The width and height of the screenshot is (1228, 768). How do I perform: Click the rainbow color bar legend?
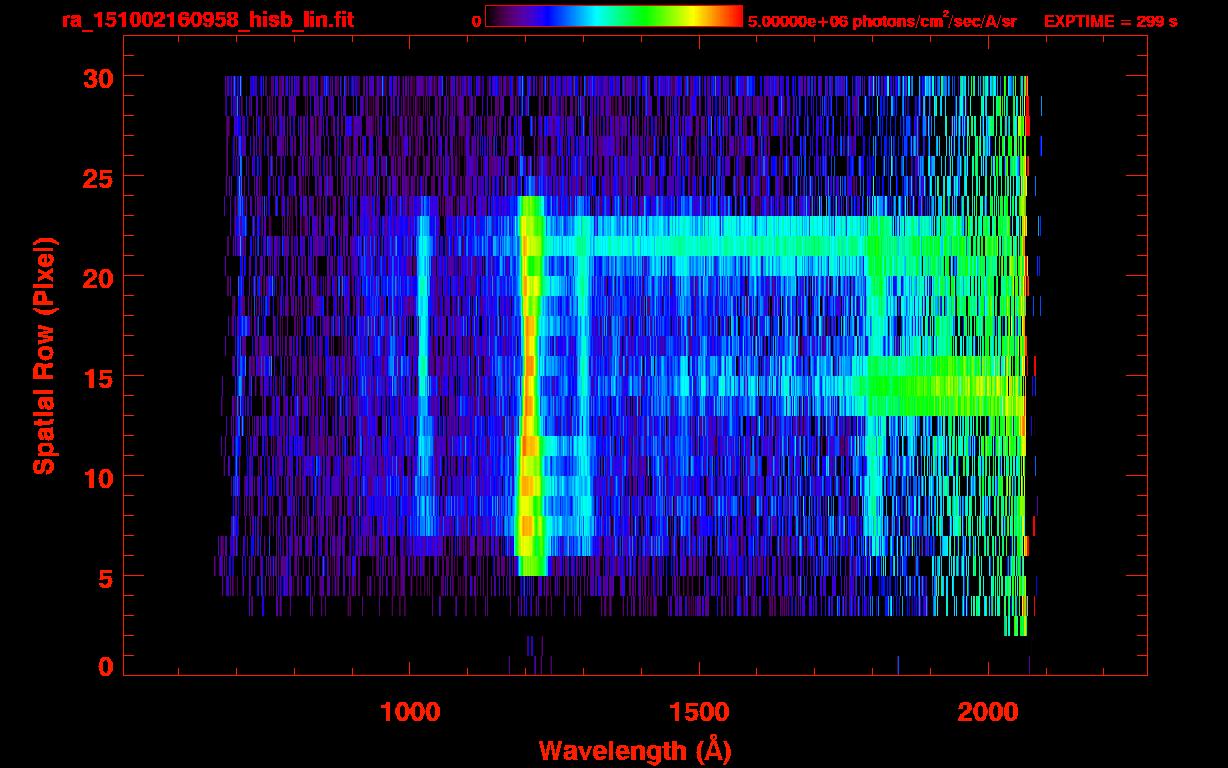614,16
